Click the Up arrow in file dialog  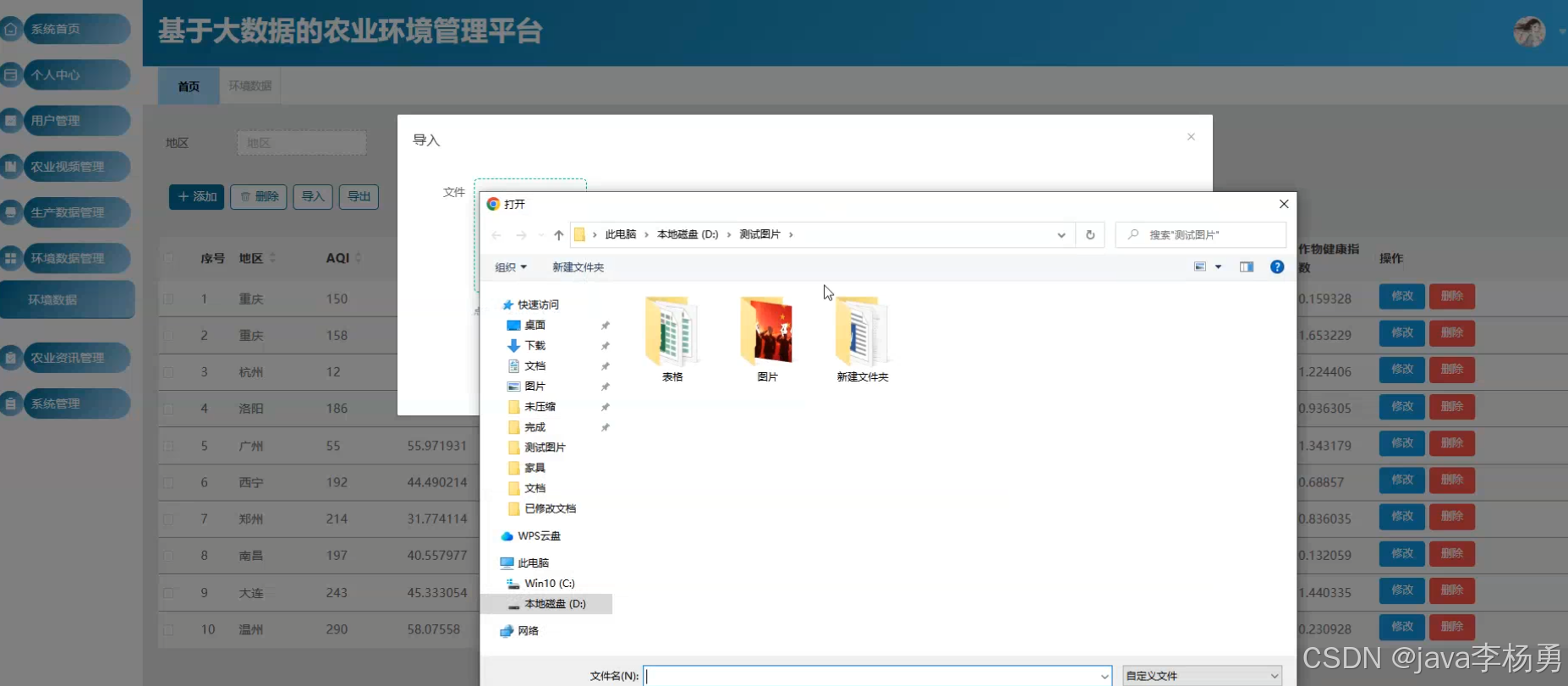(x=558, y=235)
